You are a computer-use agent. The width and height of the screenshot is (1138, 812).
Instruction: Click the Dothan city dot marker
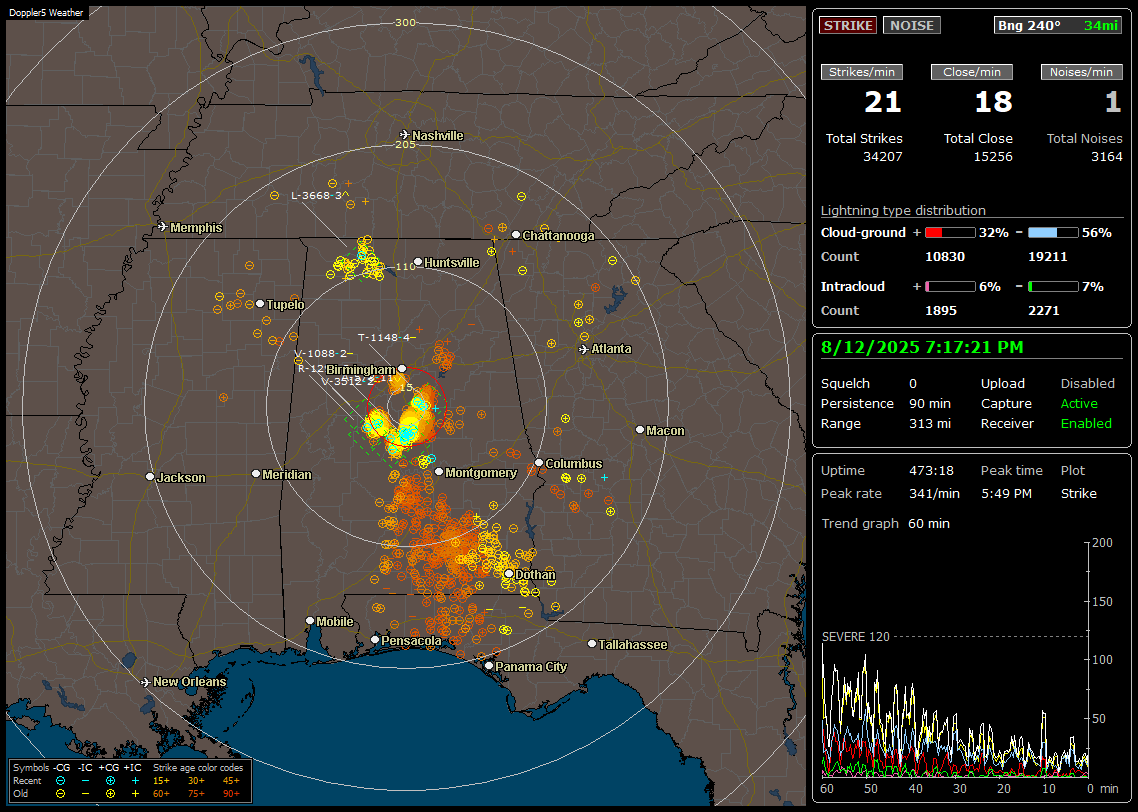click(509, 573)
